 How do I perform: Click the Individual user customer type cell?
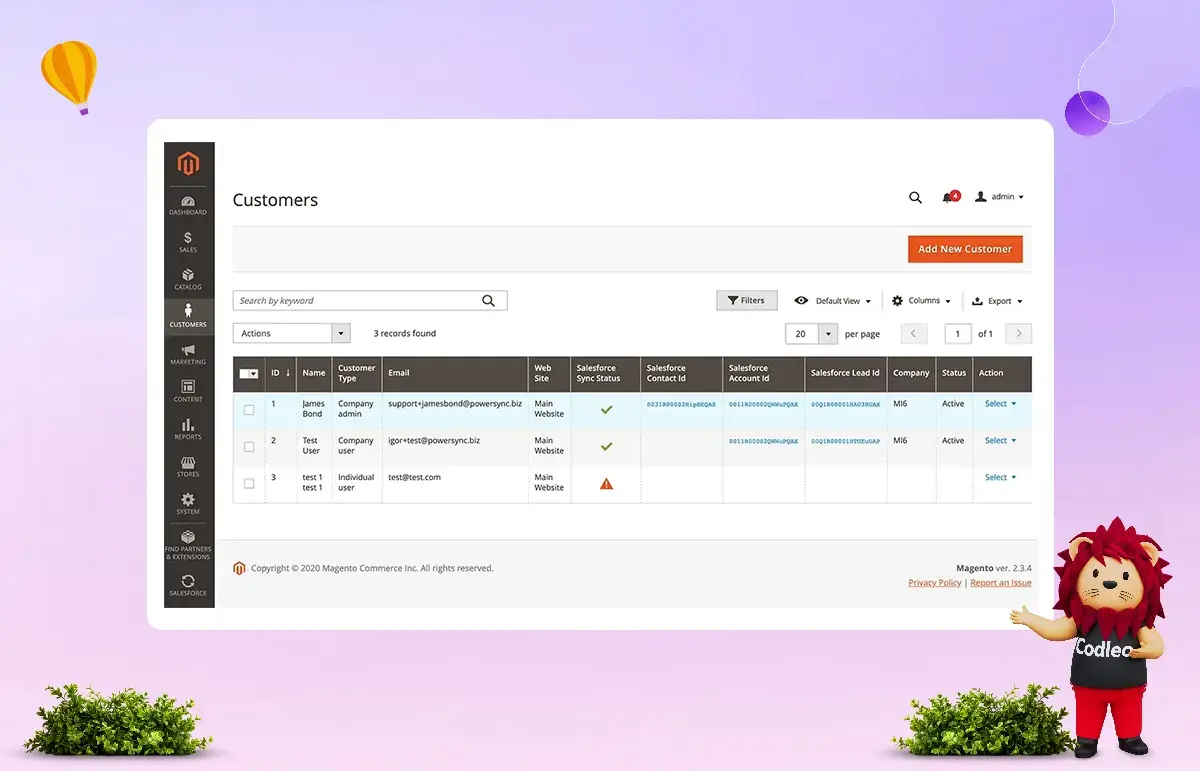(x=356, y=483)
